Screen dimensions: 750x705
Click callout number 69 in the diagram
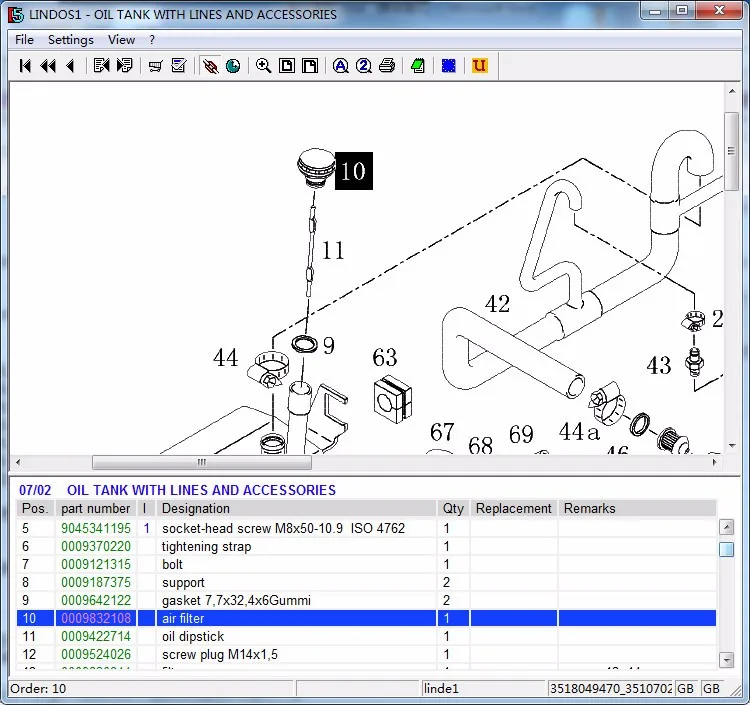521,434
